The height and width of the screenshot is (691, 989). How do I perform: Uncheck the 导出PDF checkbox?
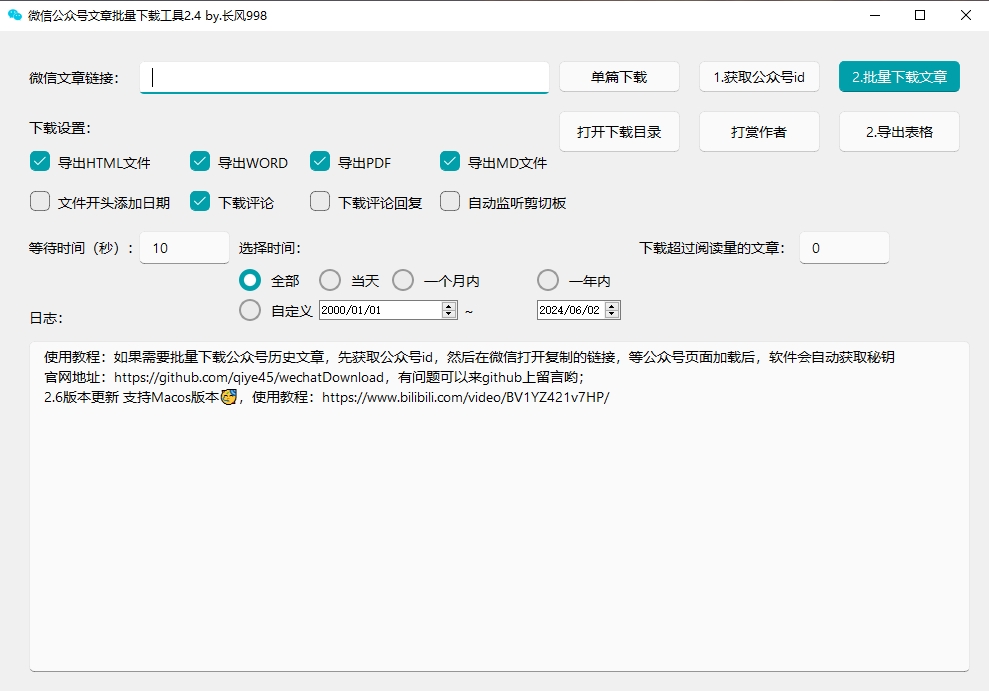tap(320, 161)
